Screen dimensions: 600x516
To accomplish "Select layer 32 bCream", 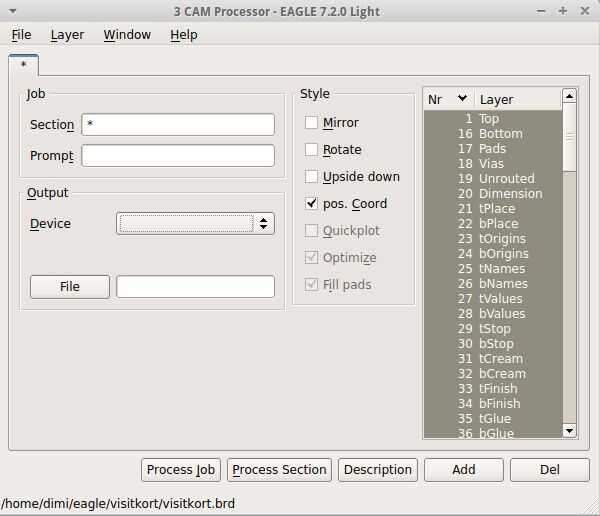I will pyautogui.click(x=493, y=374).
